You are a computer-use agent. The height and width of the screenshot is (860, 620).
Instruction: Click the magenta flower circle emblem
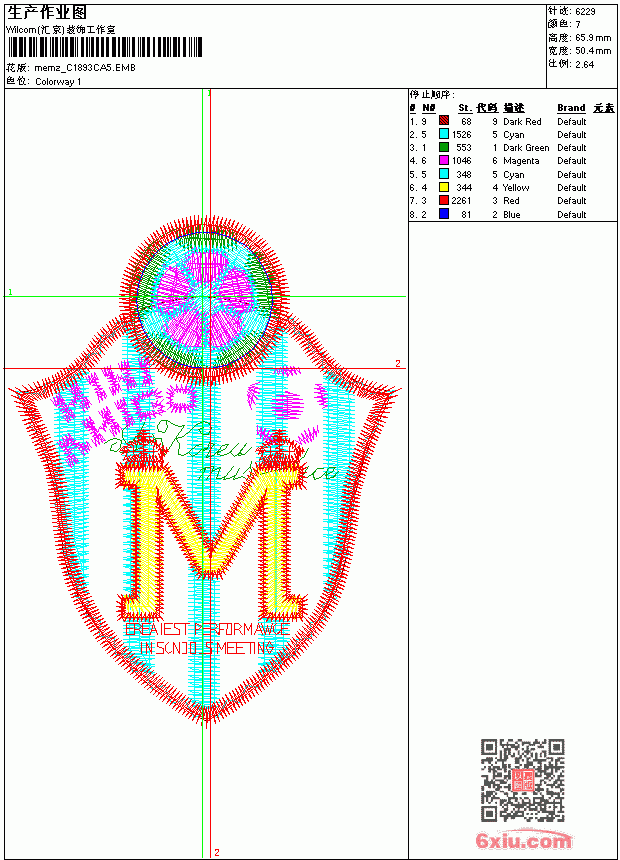pyautogui.click(x=204, y=299)
